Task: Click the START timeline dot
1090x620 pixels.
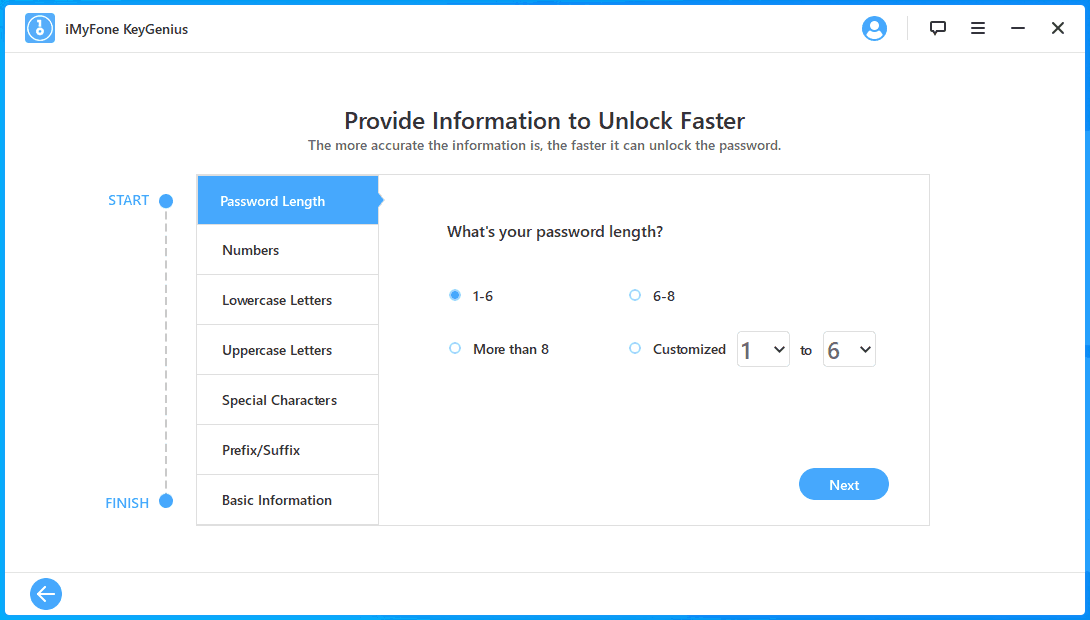Action: click(x=165, y=201)
